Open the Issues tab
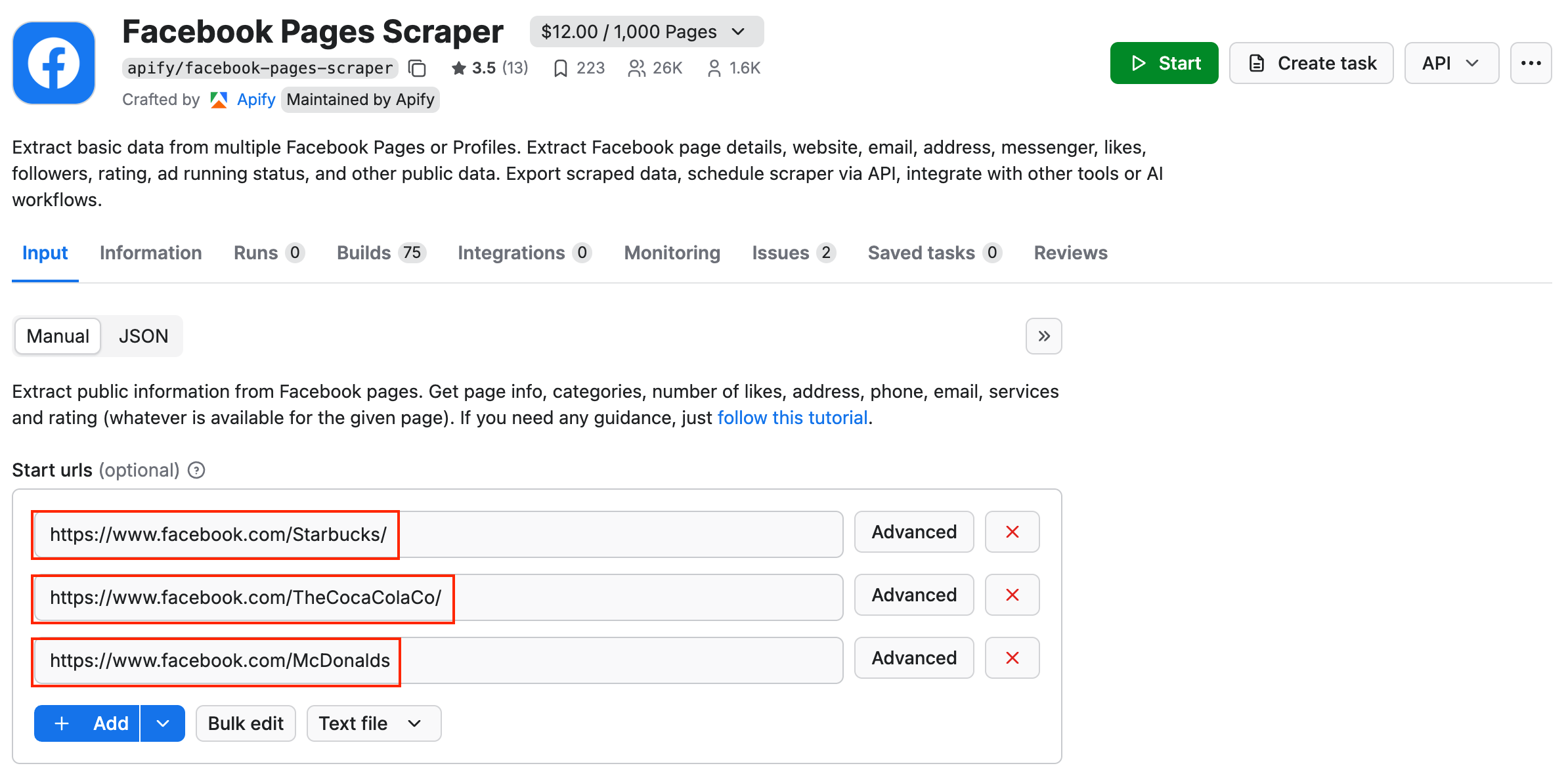The image size is (1568, 772). click(781, 253)
